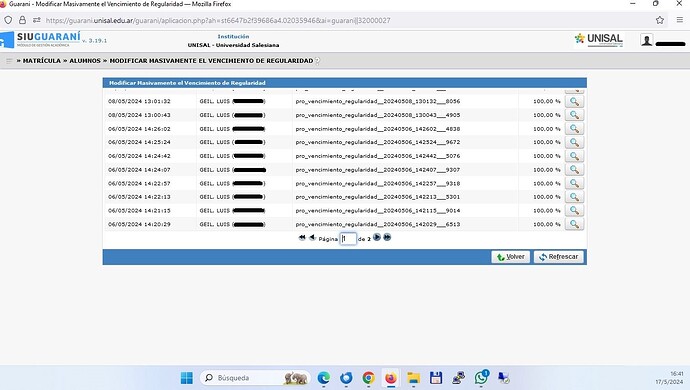Image resolution: width=690 pixels, height=390 pixels.
Task: Open the Windows Start menu
Action: pyautogui.click(x=187, y=378)
